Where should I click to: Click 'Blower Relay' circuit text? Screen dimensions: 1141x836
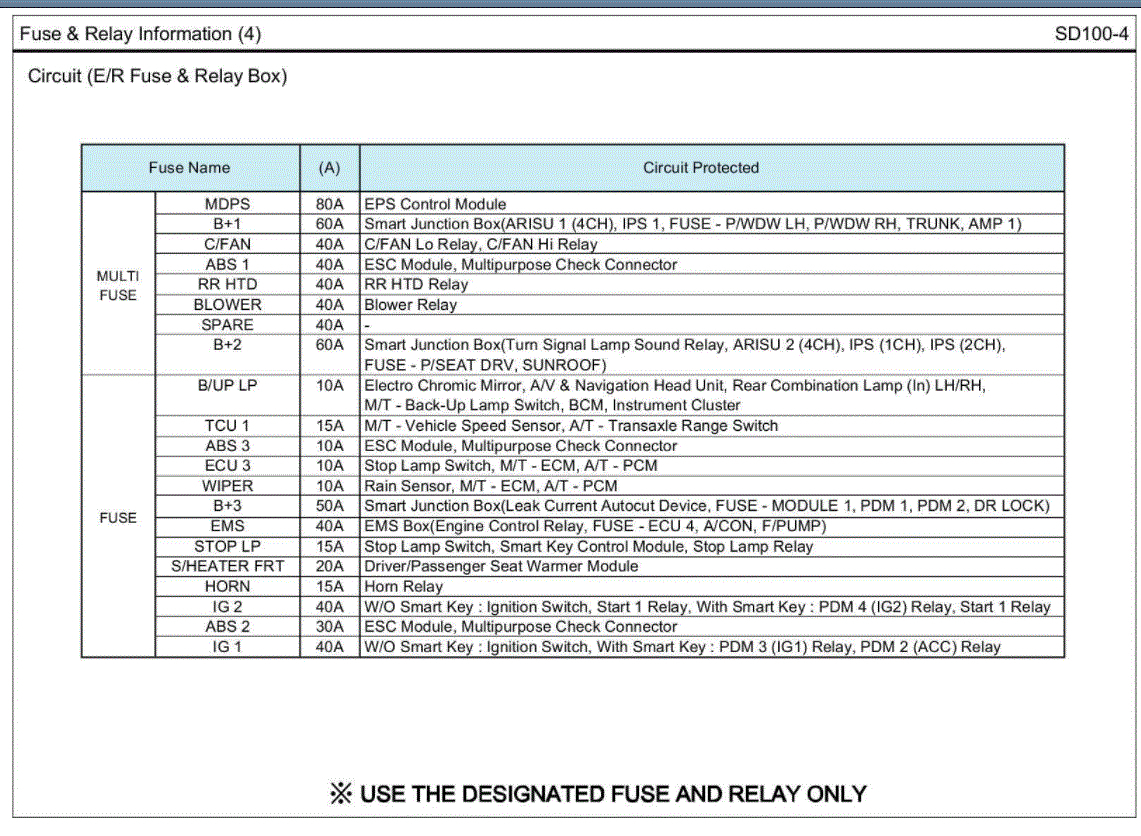[x=410, y=305]
